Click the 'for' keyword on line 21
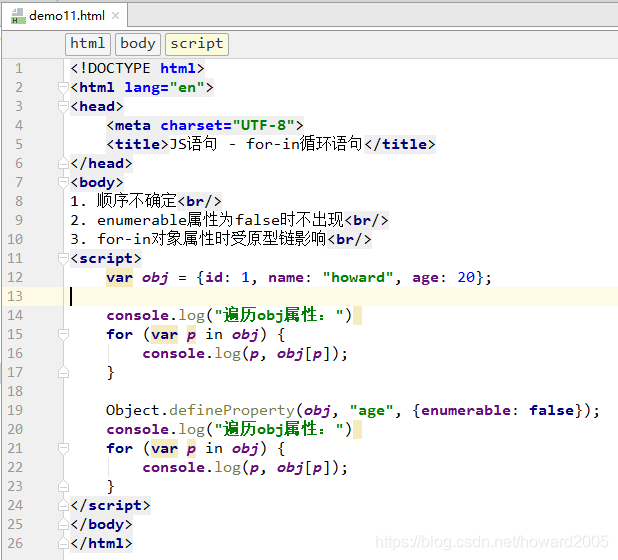The width and height of the screenshot is (618, 560). click(x=119, y=448)
